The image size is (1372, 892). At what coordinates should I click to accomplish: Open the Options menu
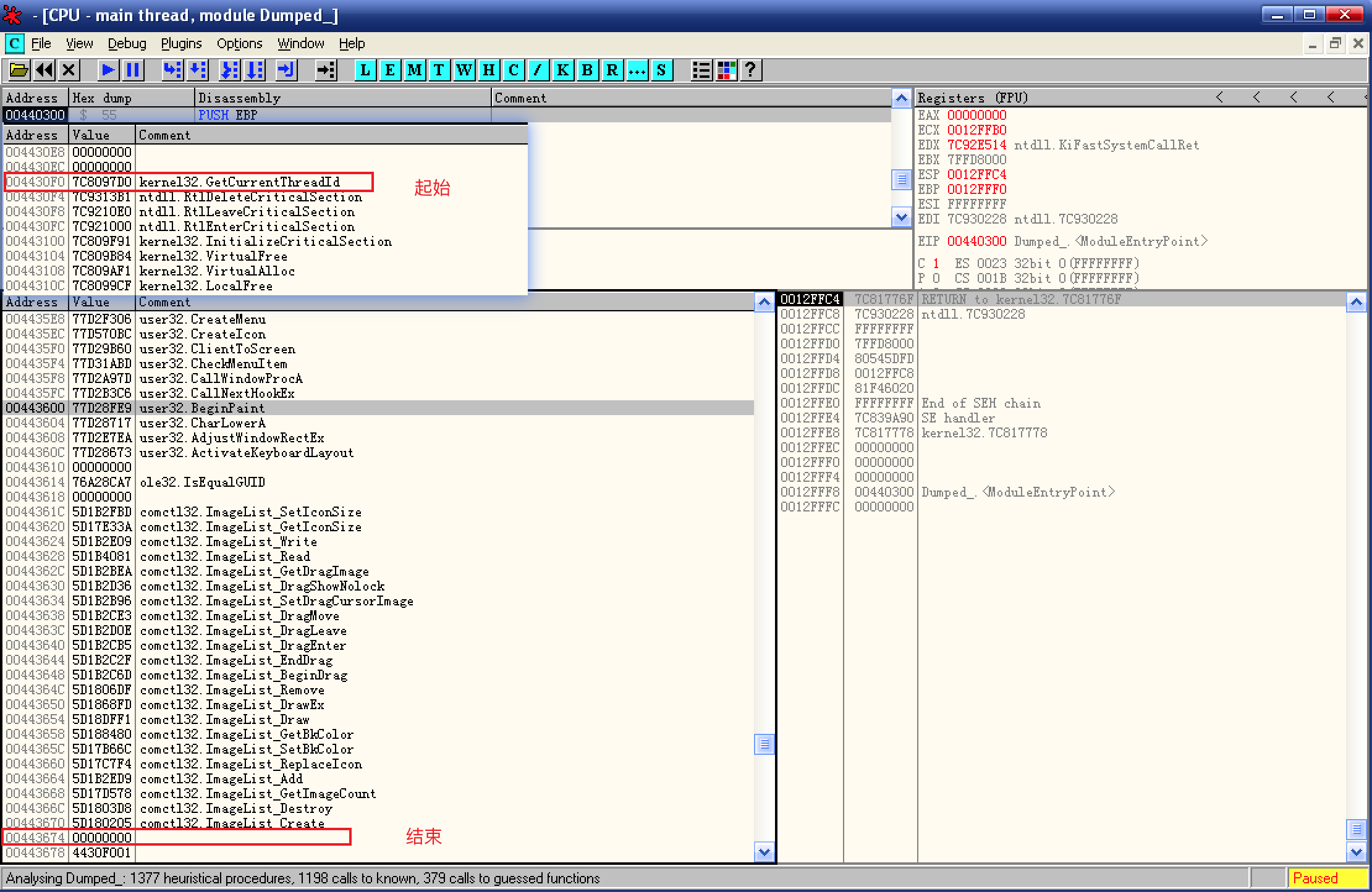click(239, 44)
